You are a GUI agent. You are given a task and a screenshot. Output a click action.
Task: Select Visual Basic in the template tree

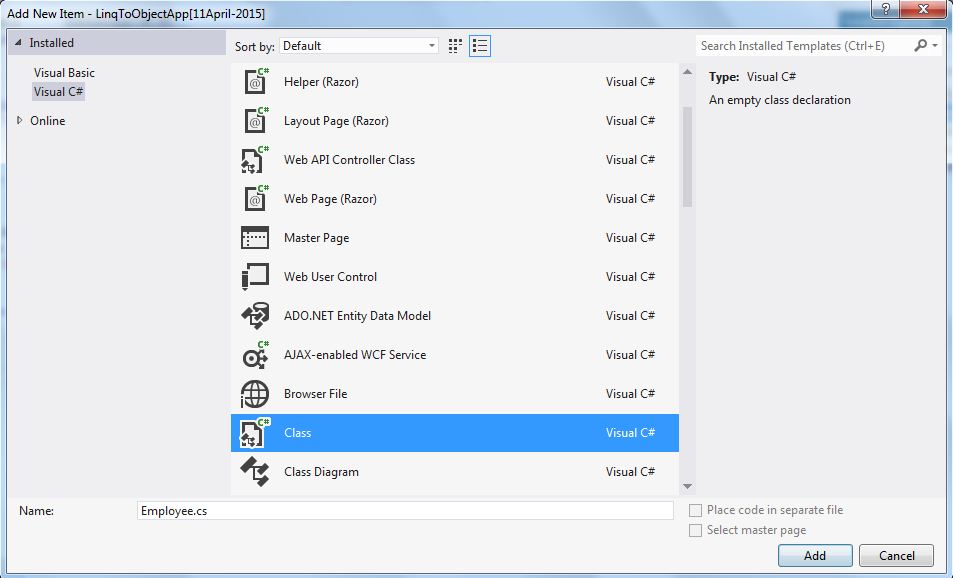[x=64, y=73]
